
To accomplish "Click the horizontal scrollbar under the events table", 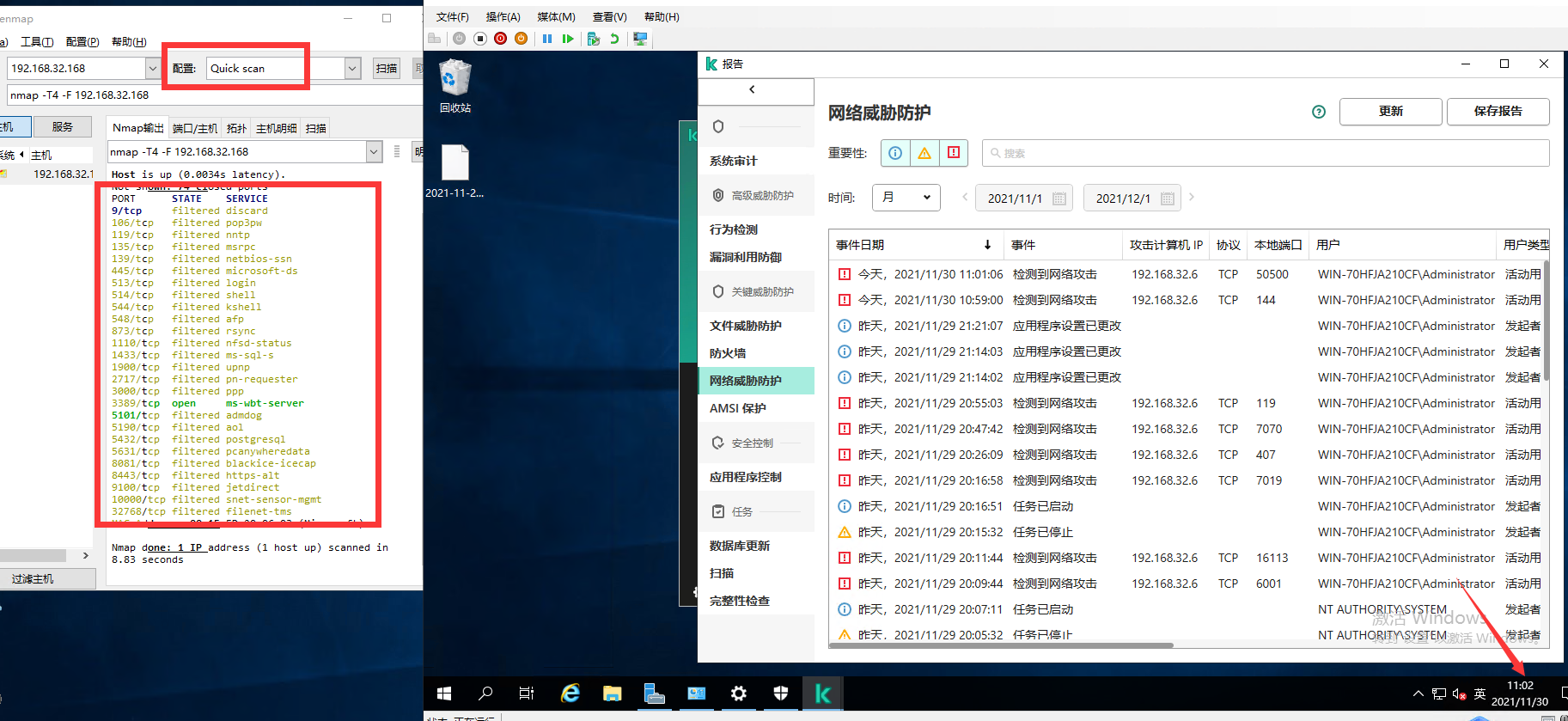I will pos(1001,645).
